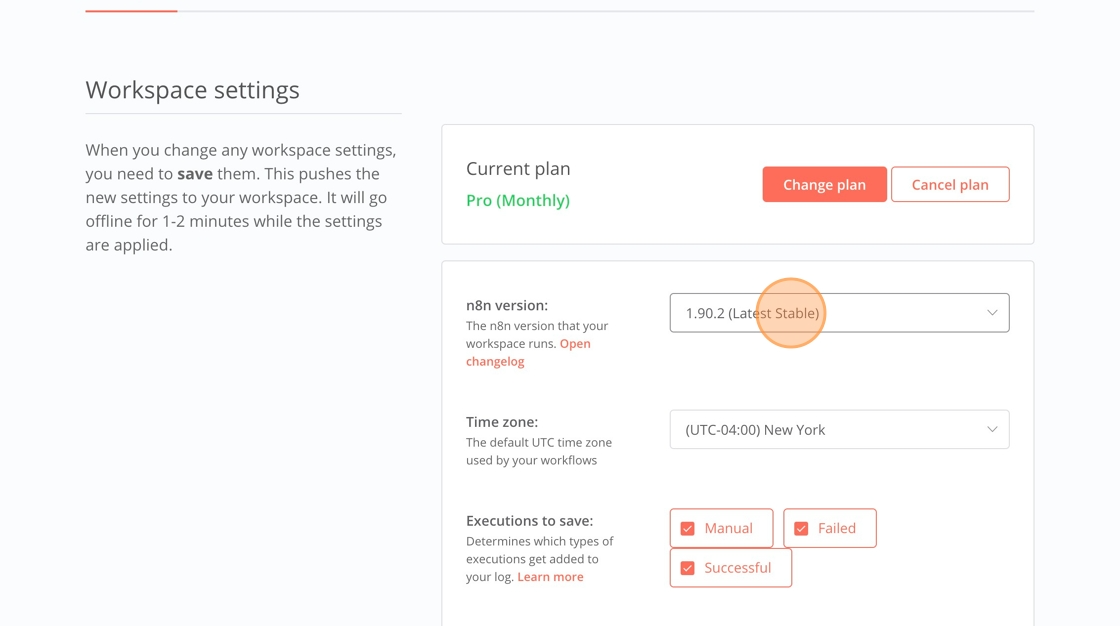Click the bold 'save' word in description
Image resolution: width=1120 pixels, height=626 pixels.
click(x=195, y=174)
